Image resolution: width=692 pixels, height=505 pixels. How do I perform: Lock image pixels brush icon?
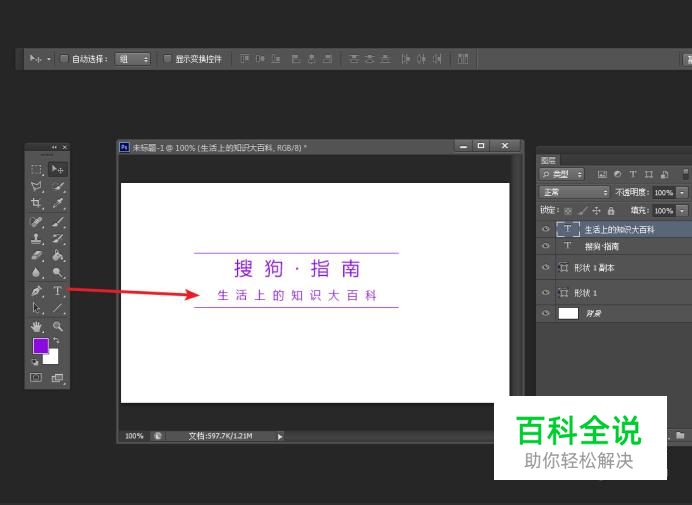[x=583, y=211]
